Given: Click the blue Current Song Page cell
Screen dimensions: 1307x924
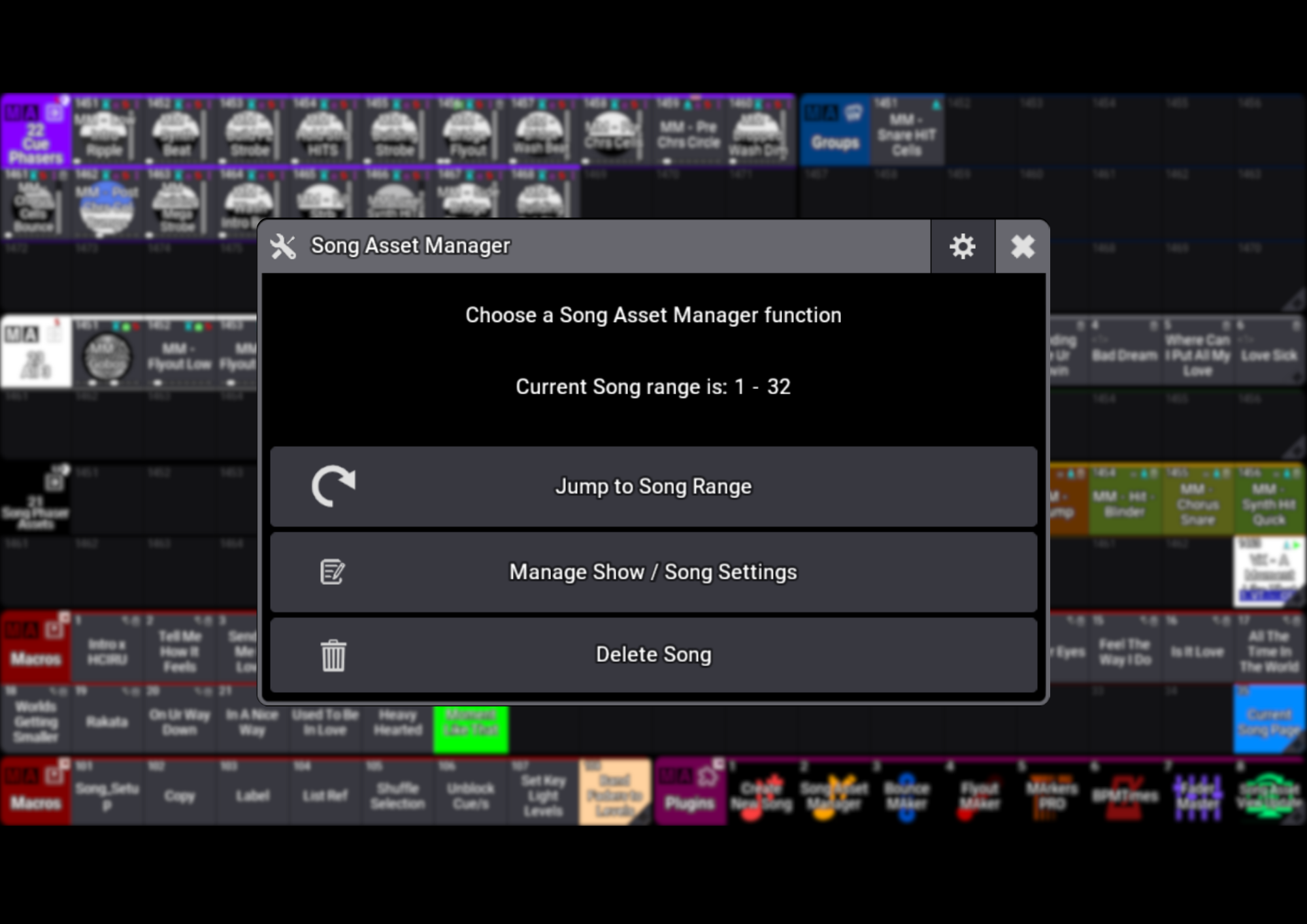Looking at the screenshot, I should pos(1269,719).
